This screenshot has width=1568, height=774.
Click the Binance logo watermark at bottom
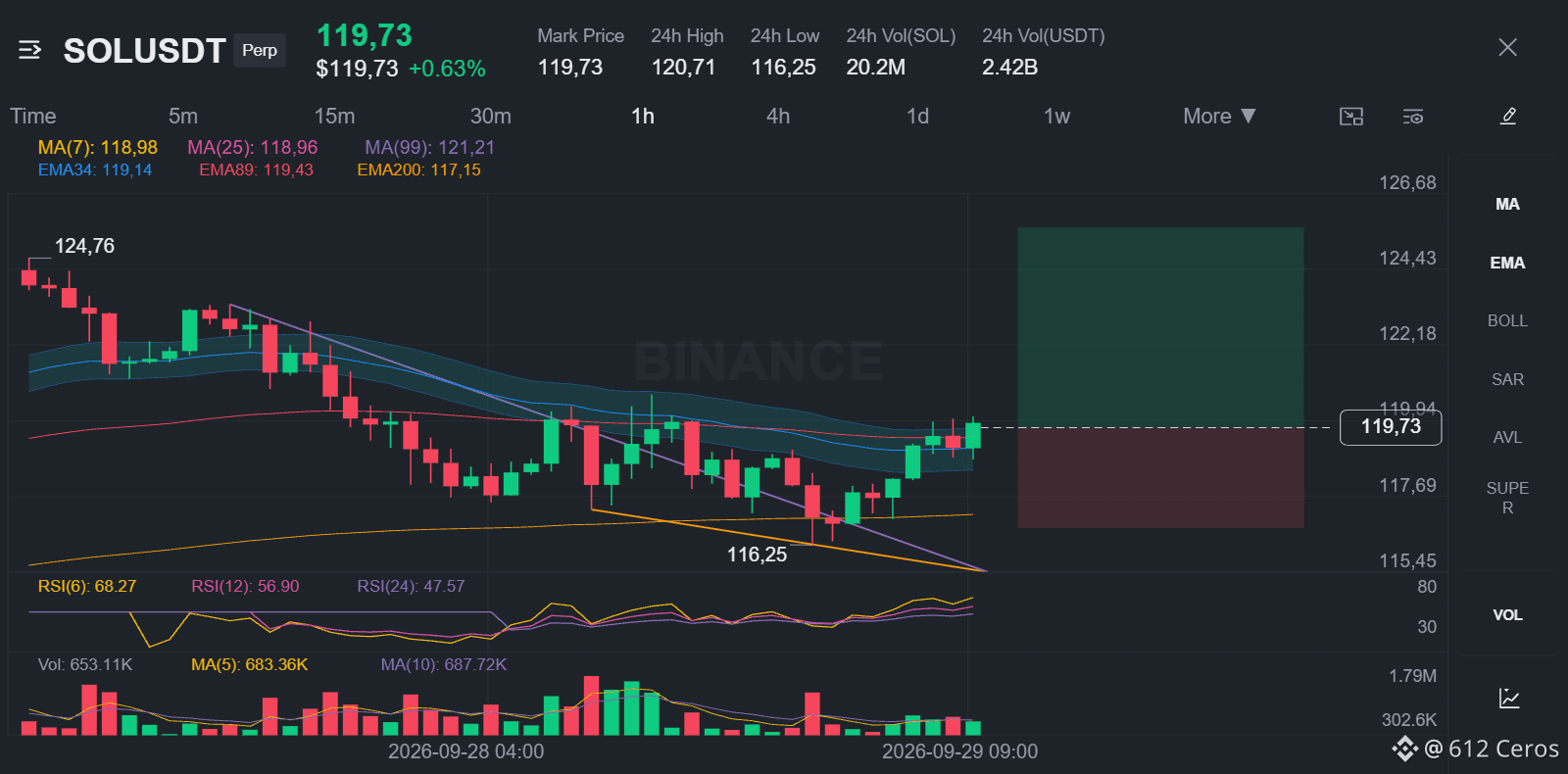(1404, 749)
